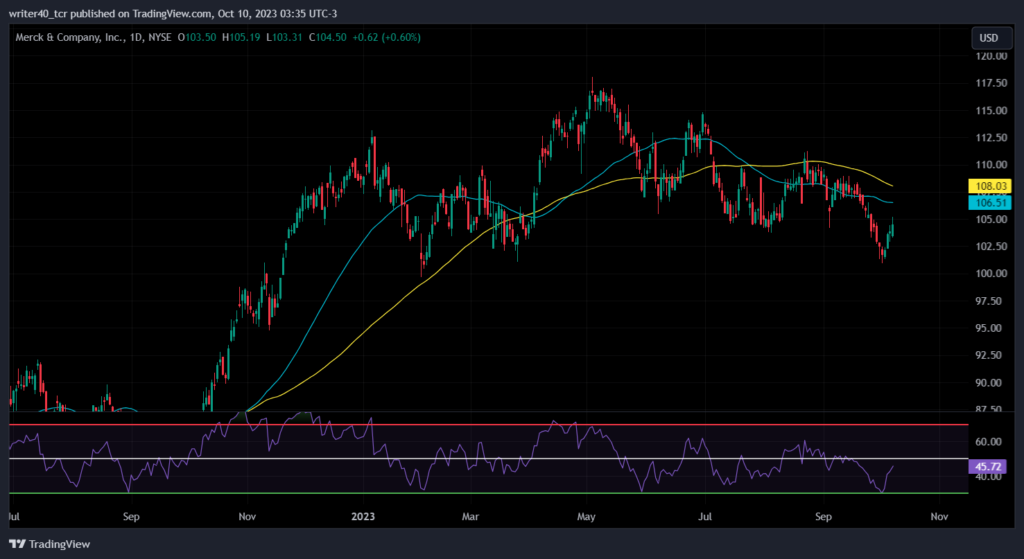Image resolution: width=1024 pixels, height=559 pixels.
Task: Click the Nov label at far right of axis
Action: pyautogui.click(x=939, y=517)
